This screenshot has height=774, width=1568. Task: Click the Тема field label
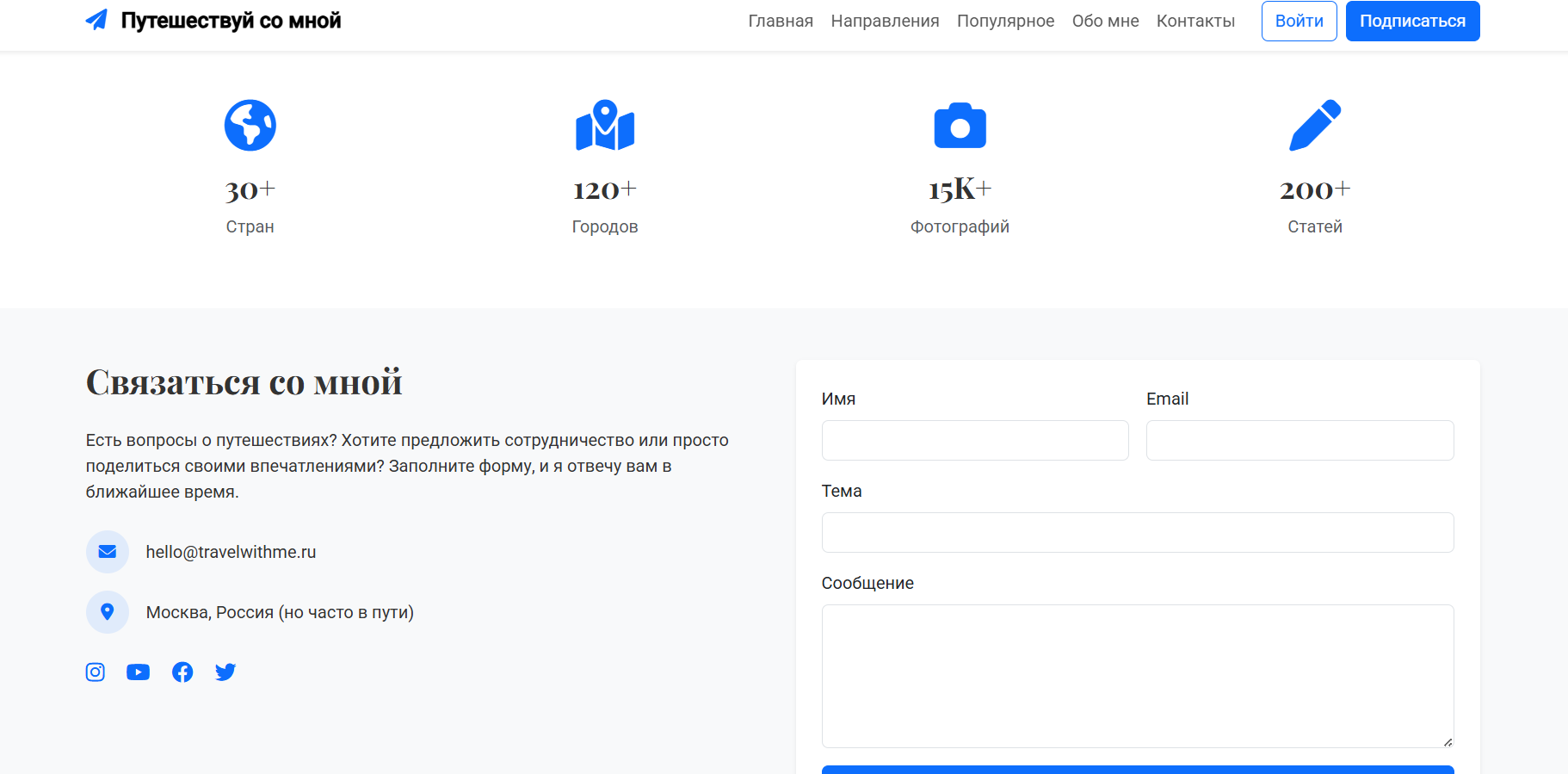(x=842, y=491)
